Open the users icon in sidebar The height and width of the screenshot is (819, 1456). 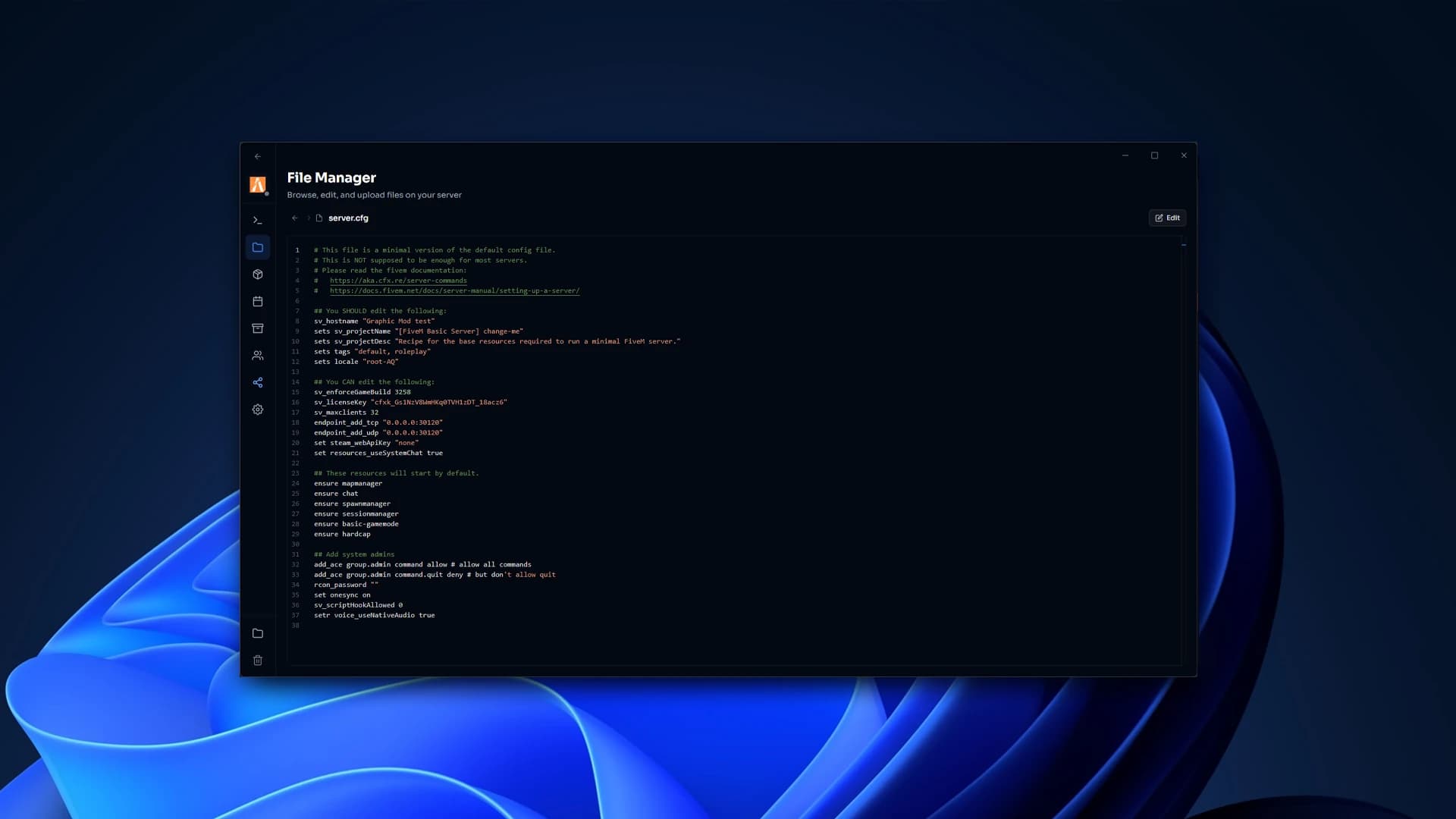258,356
